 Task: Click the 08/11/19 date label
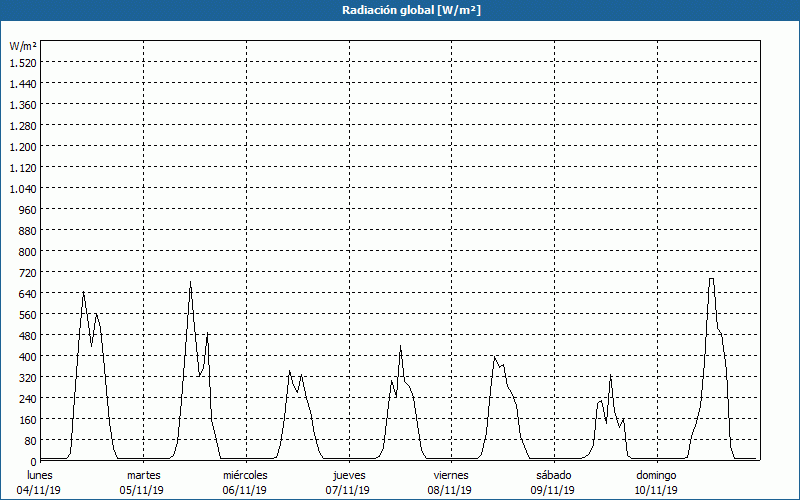[x=449, y=490]
